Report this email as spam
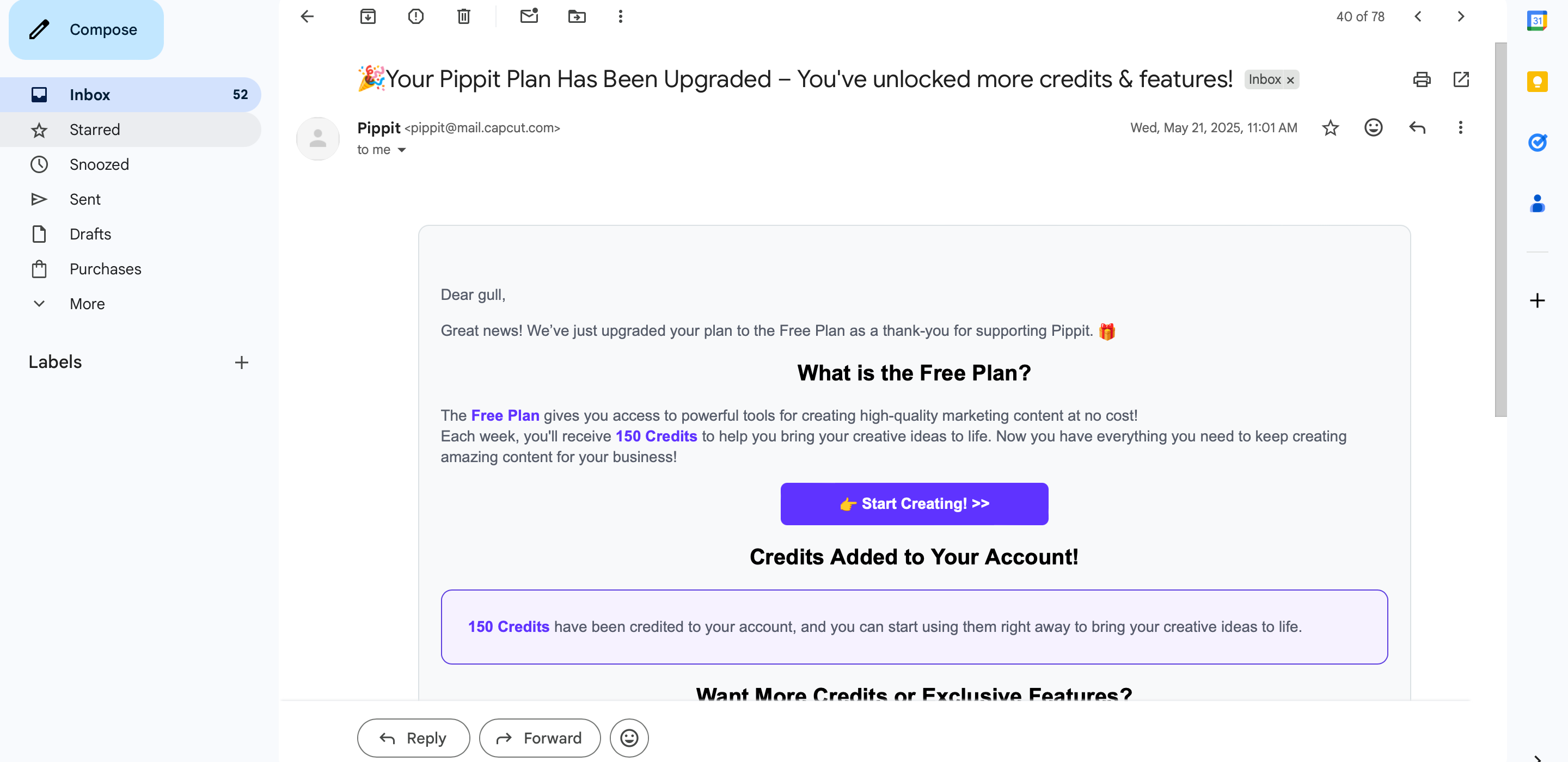The image size is (1568, 762). (x=416, y=16)
